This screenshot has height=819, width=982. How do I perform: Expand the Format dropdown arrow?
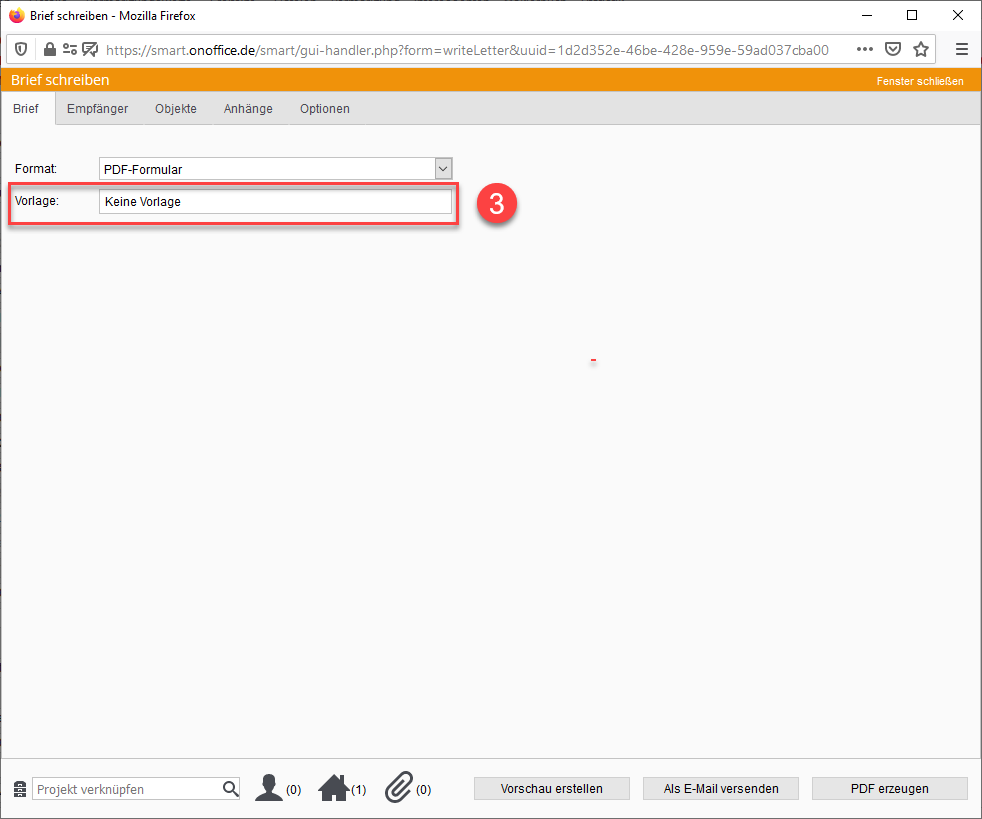pos(443,169)
